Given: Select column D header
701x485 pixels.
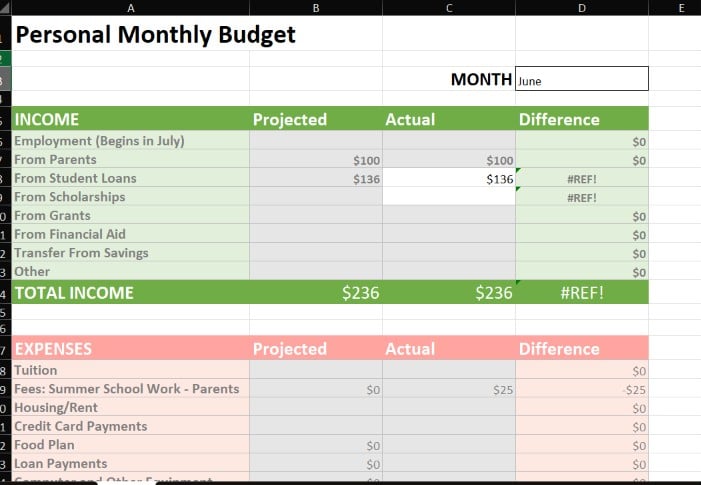Looking at the screenshot, I should pyautogui.click(x=582, y=8).
